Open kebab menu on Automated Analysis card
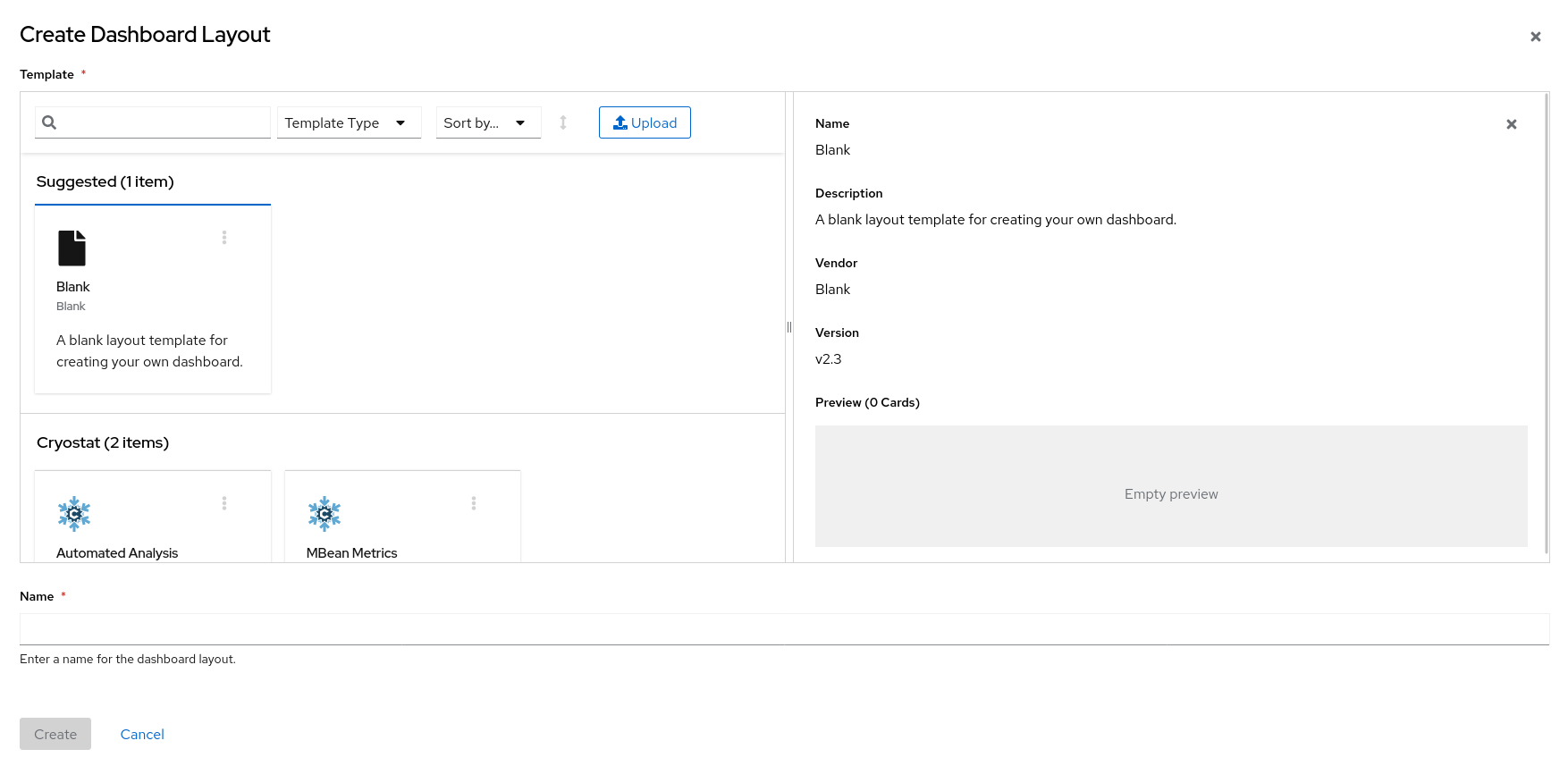Screen dimensions: 1568x766 pyautogui.click(x=224, y=503)
